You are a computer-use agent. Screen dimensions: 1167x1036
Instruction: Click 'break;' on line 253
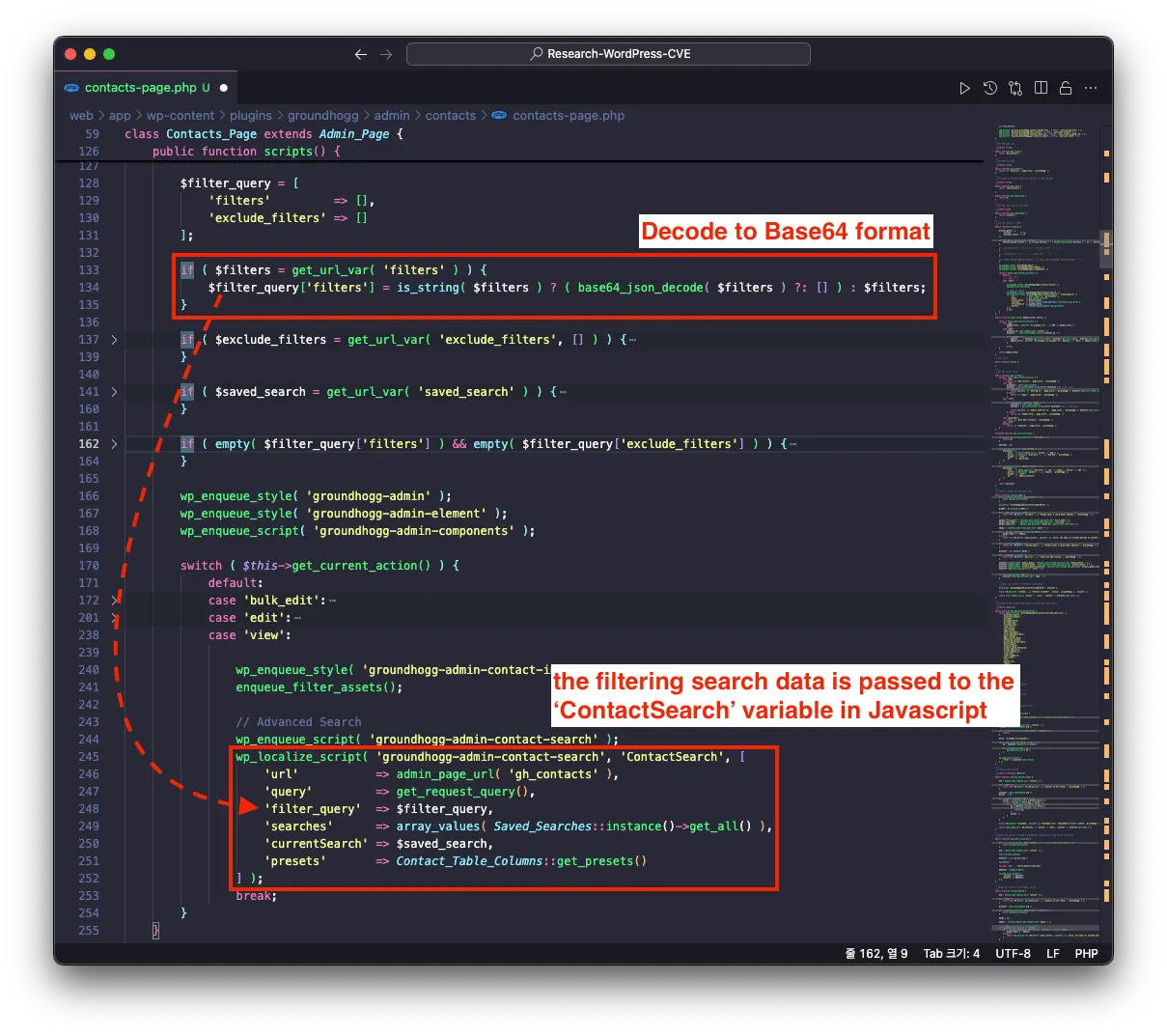tap(256, 896)
